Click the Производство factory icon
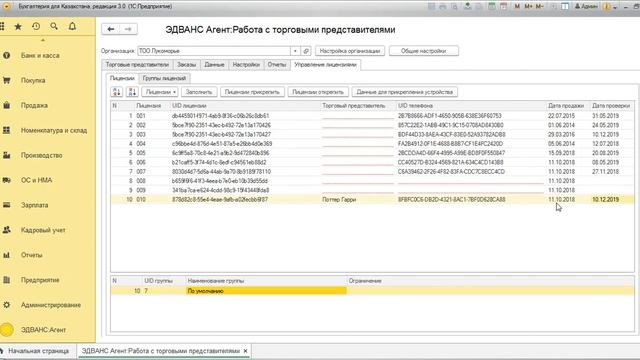This screenshot has width=640, height=360. pos(7,155)
